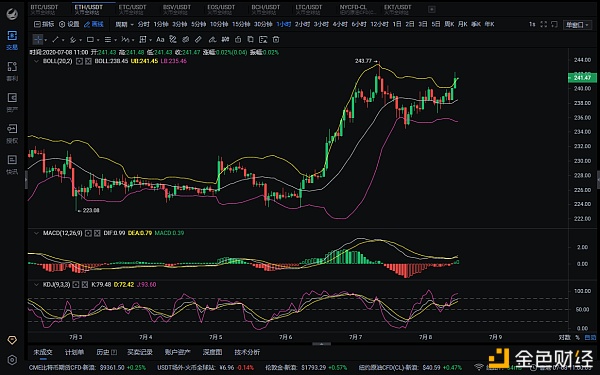Open the second sidebar icon below trading
This screenshot has height=375, width=600.
tap(12, 71)
